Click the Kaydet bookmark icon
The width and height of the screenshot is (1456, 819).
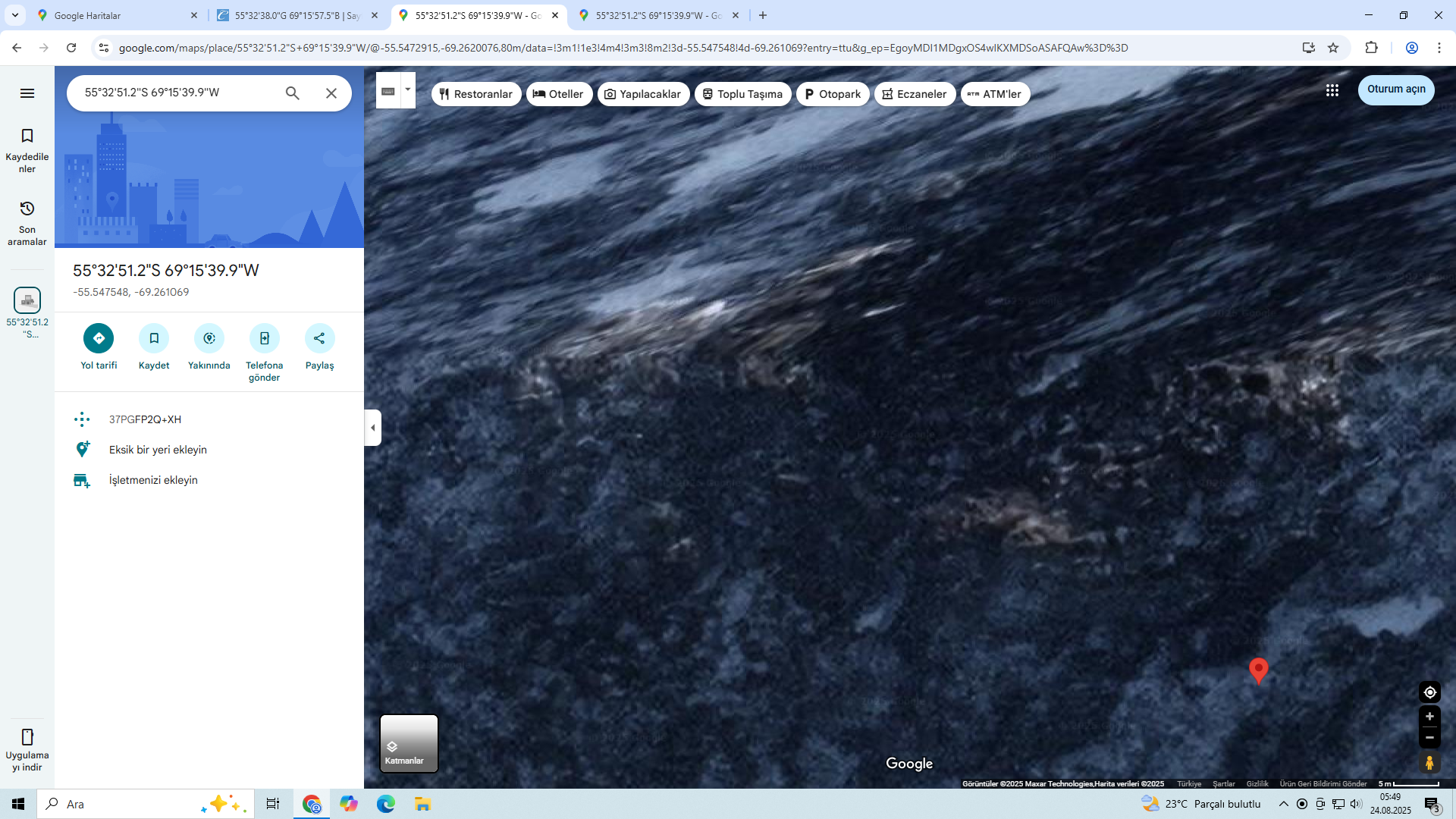pos(154,338)
